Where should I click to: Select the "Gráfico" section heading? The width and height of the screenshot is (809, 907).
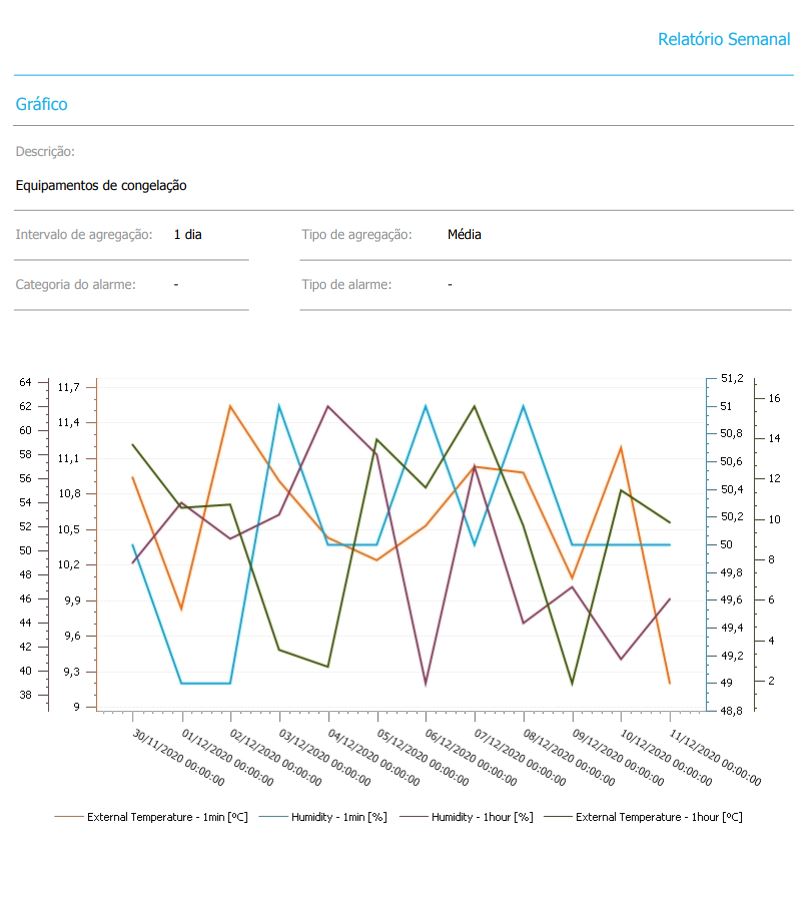tap(42, 104)
